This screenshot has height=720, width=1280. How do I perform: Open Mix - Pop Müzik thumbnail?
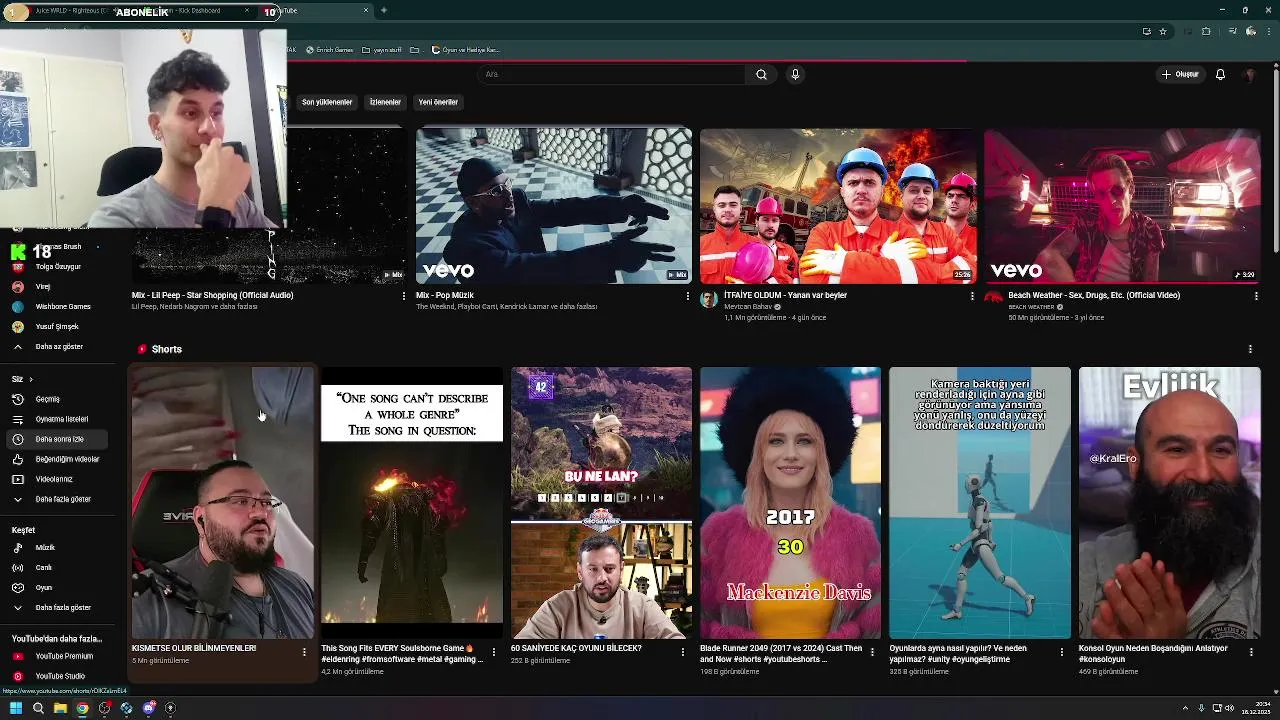[553, 206]
